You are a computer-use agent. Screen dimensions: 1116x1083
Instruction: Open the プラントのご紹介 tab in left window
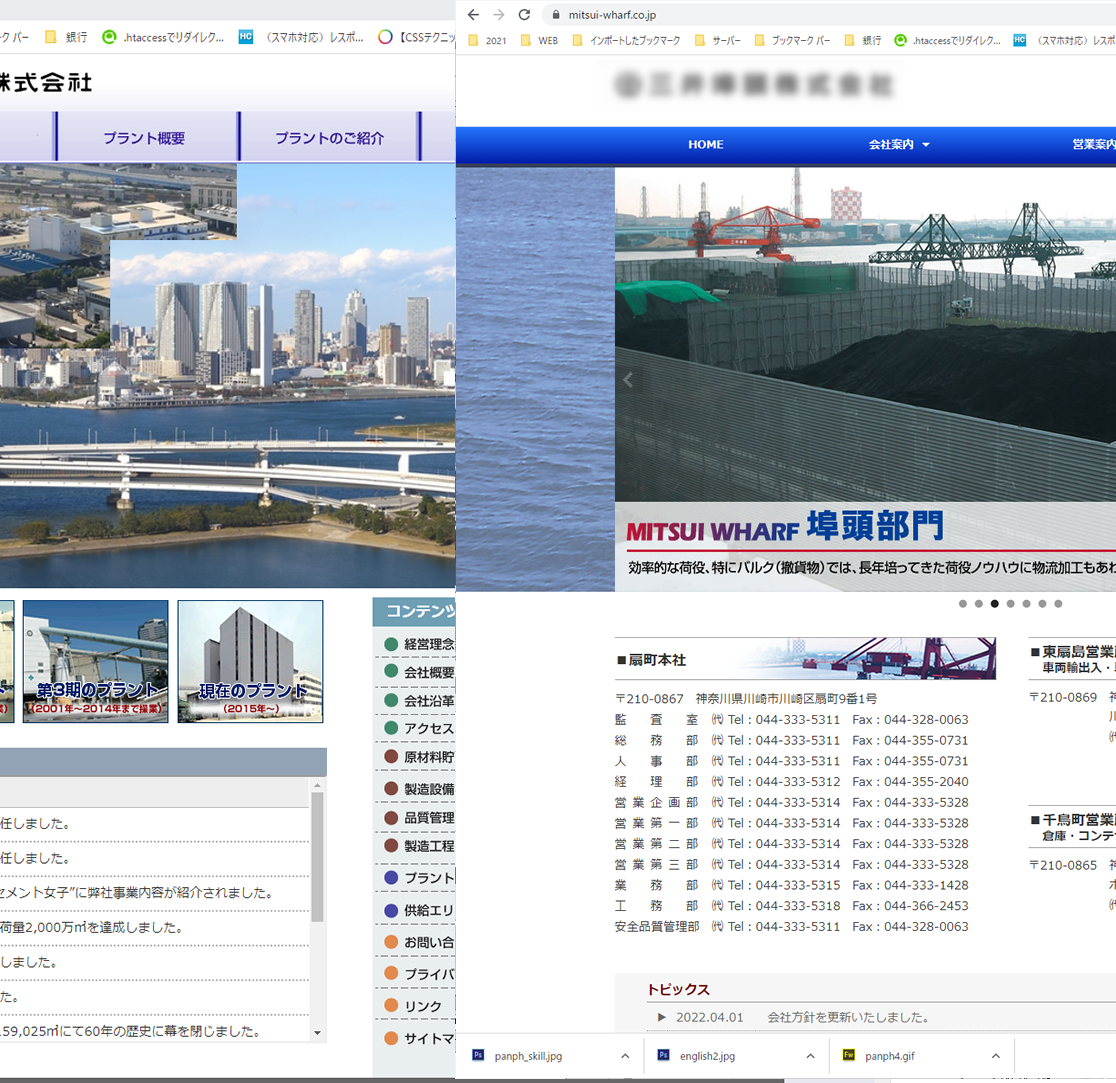330,137
